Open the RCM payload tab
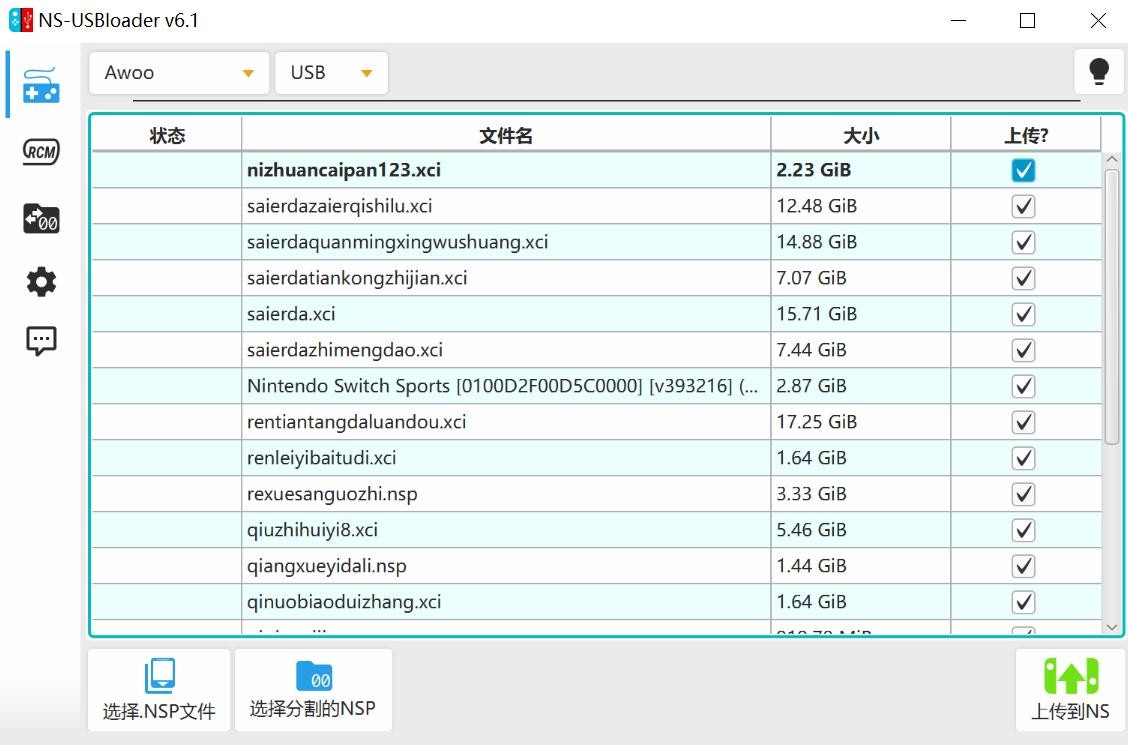Screen dimensions: 1128x745 pyautogui.click(x=41, y=151)
